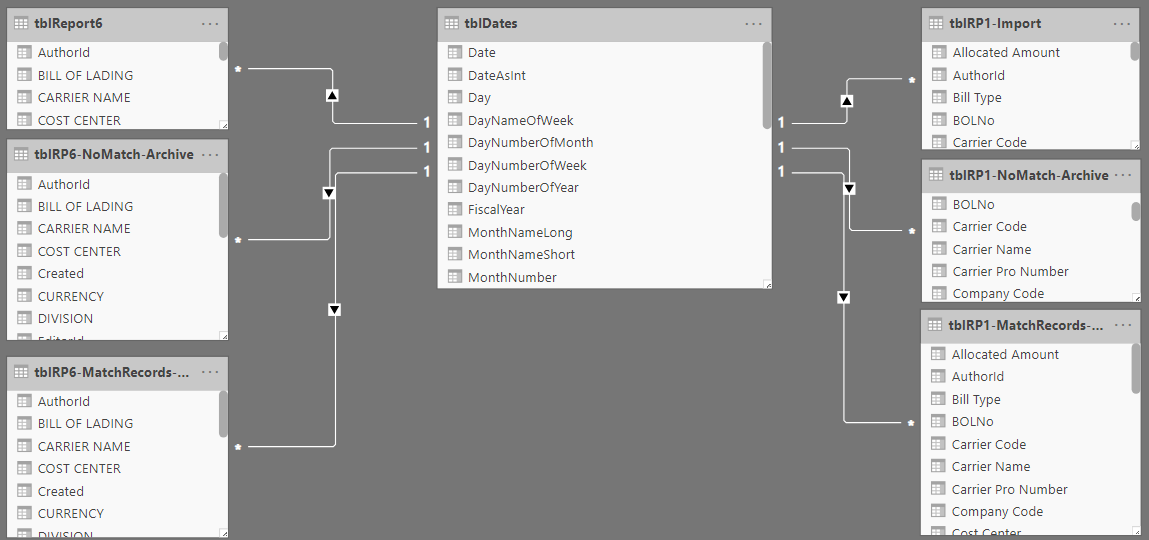The image size is (1149, 540).
Task: Click the Allocated Amount field icon in tblRP1-Import
Action: (939, 53)
